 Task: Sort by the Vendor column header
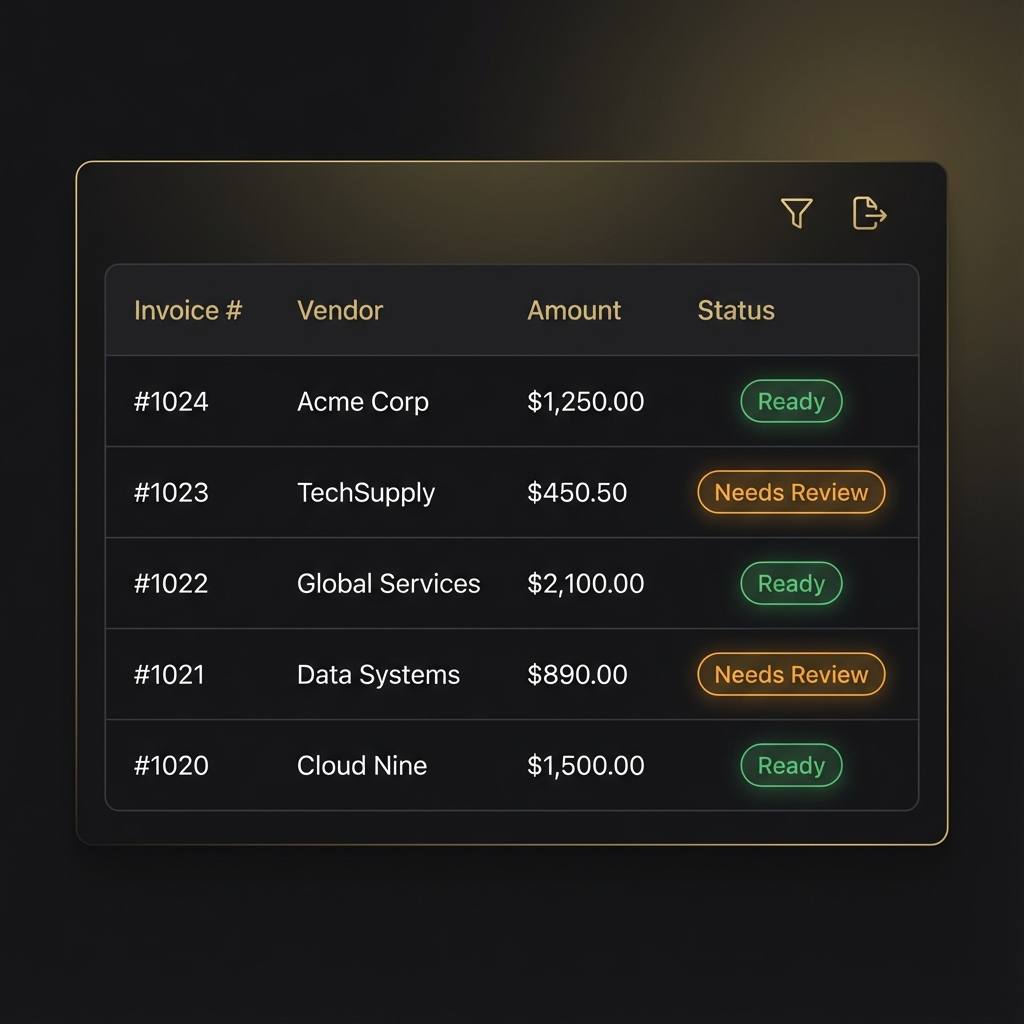click(x=340, y=310)
